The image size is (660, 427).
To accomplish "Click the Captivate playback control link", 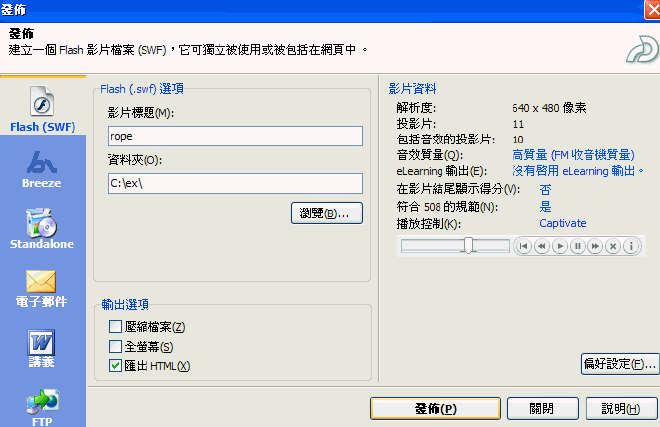I will click(x=563, y=223).
